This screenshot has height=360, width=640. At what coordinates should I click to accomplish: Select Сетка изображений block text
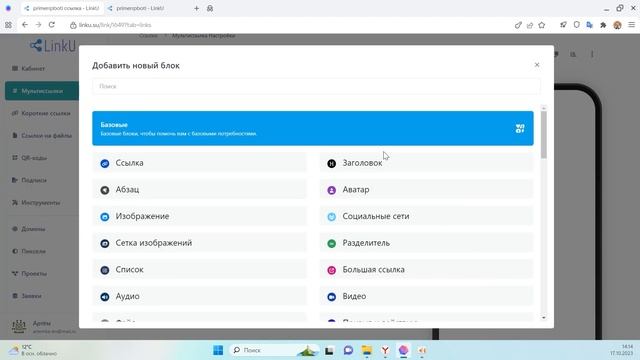pyautogui.click(x=153, y=243)
